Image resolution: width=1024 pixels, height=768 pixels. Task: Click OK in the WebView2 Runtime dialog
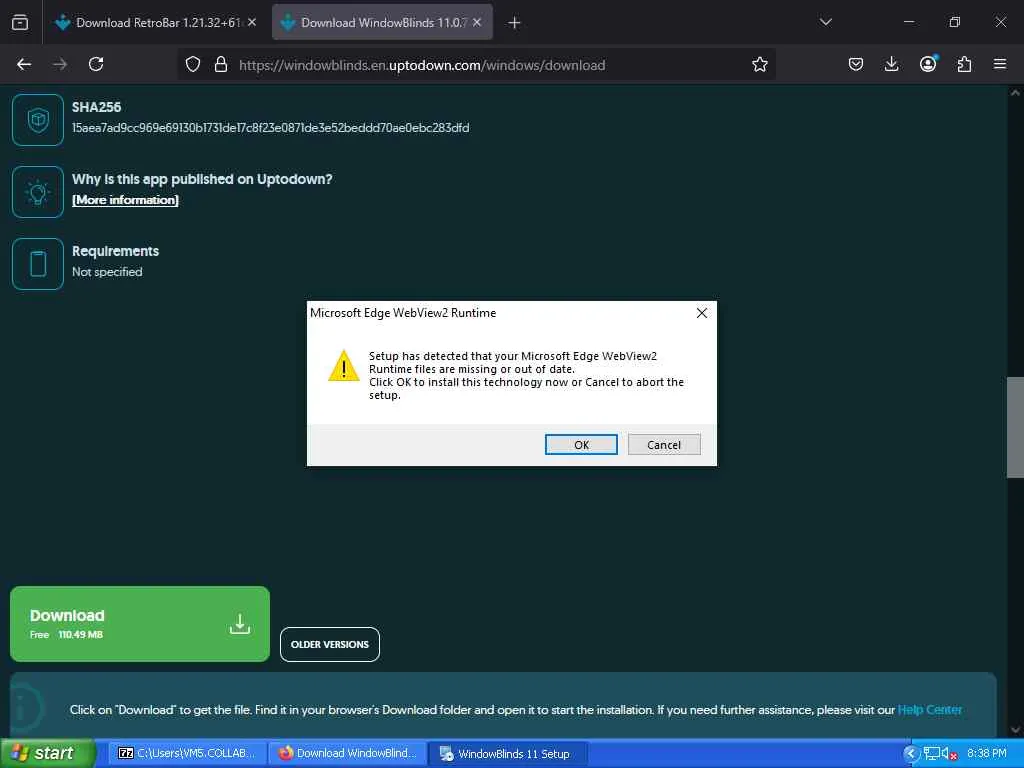[x=581, y=445]
